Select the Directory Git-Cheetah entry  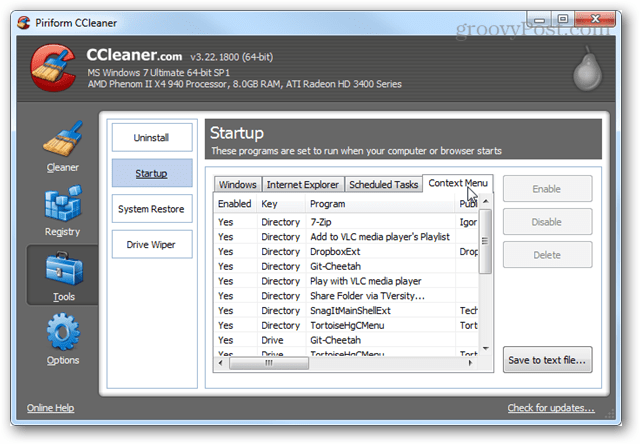pos(347,266)
